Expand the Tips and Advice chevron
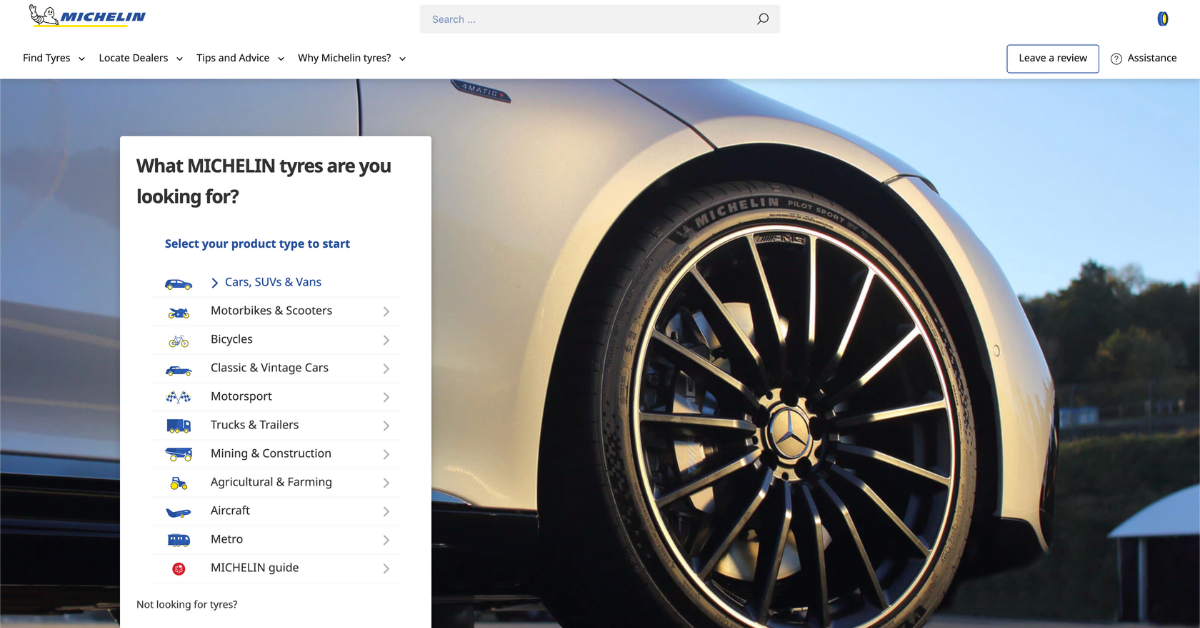This screenshot has width=1200, height=628. click(x=281, y=59)
